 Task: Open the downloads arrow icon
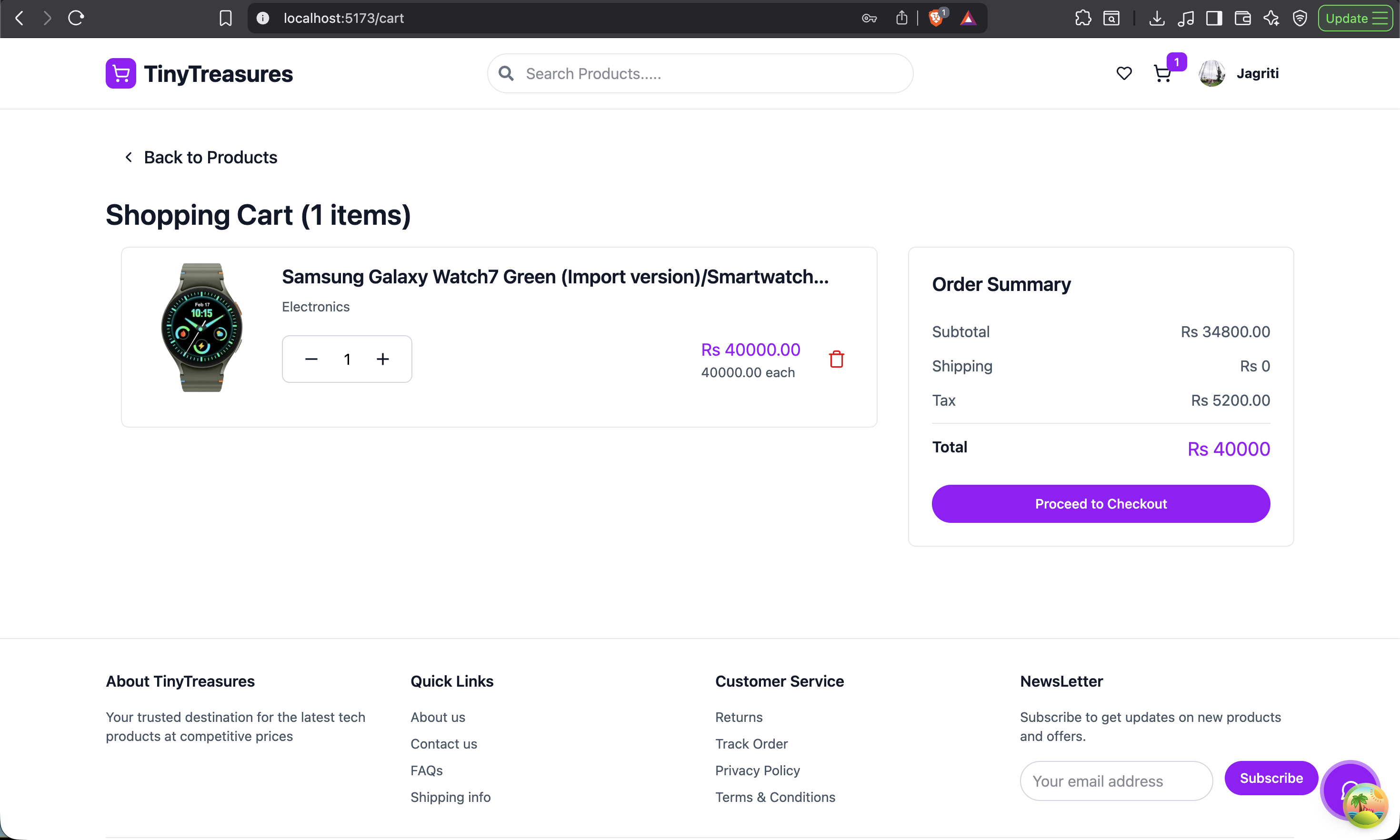pos(1157,18)
